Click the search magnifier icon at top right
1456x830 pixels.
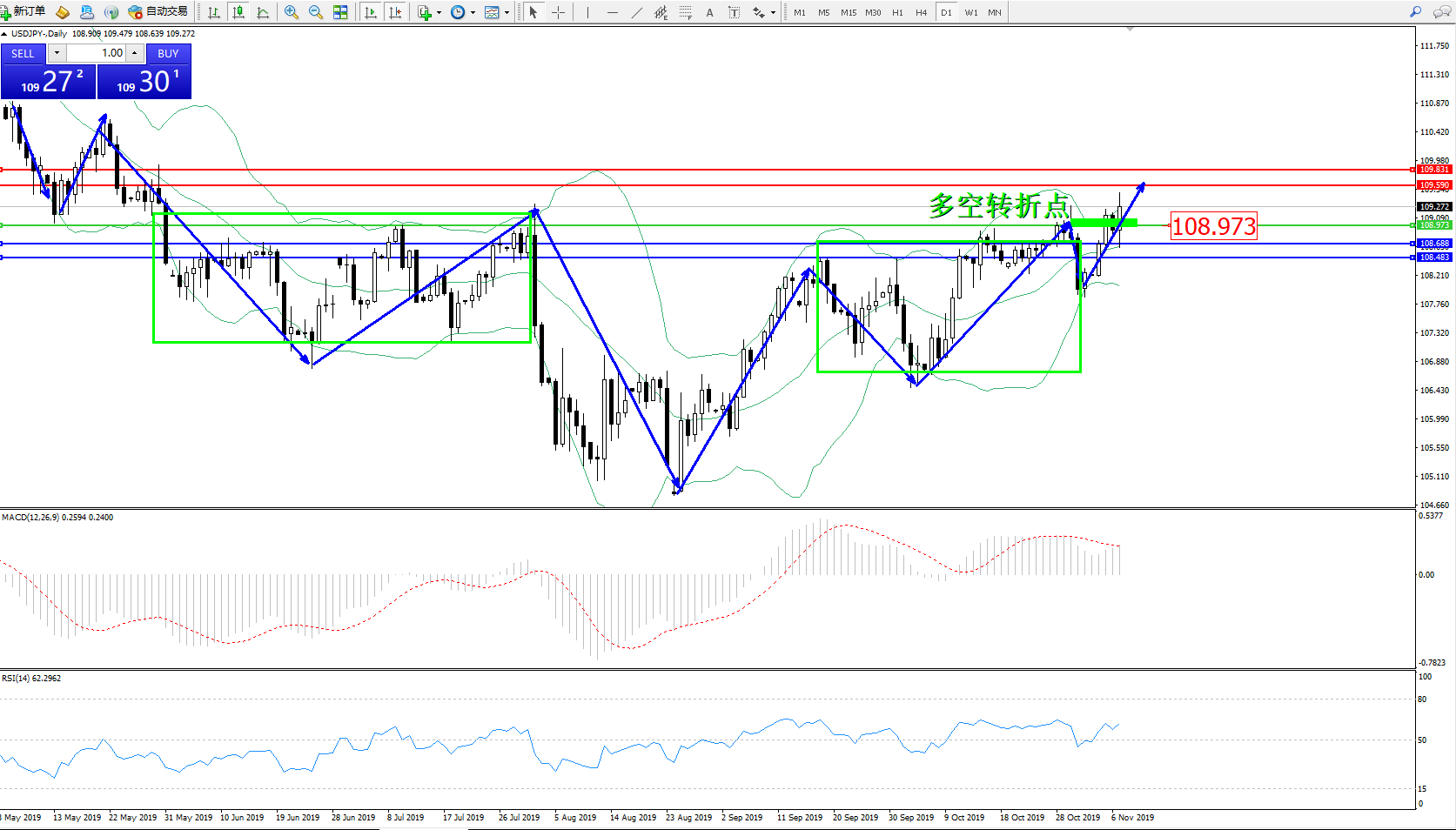point(1416,12)
